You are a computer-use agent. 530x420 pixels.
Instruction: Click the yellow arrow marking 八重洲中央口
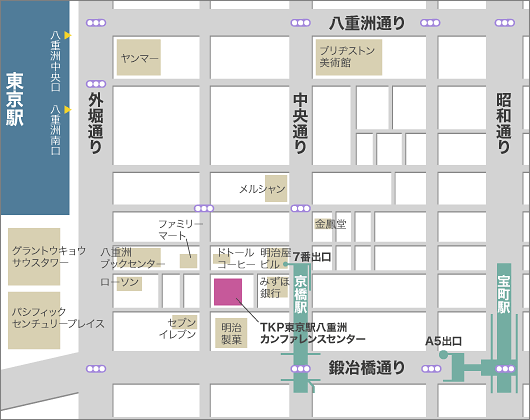pyautogui.click(x=68, y=35)
